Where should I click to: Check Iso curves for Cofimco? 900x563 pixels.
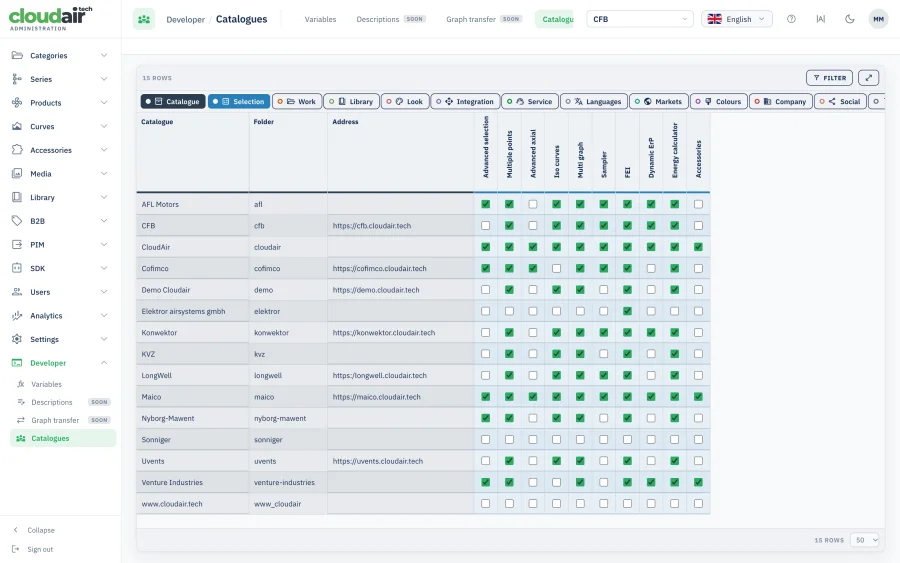[556, 268]
